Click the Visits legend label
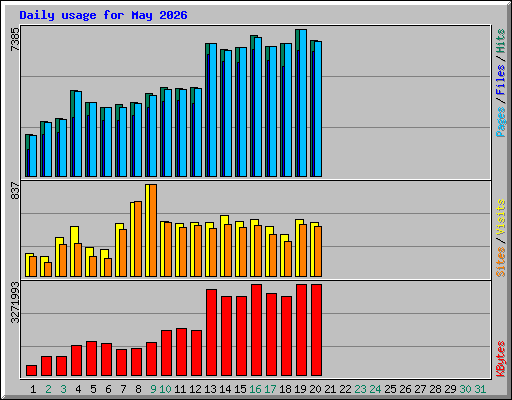 [500, 218]
